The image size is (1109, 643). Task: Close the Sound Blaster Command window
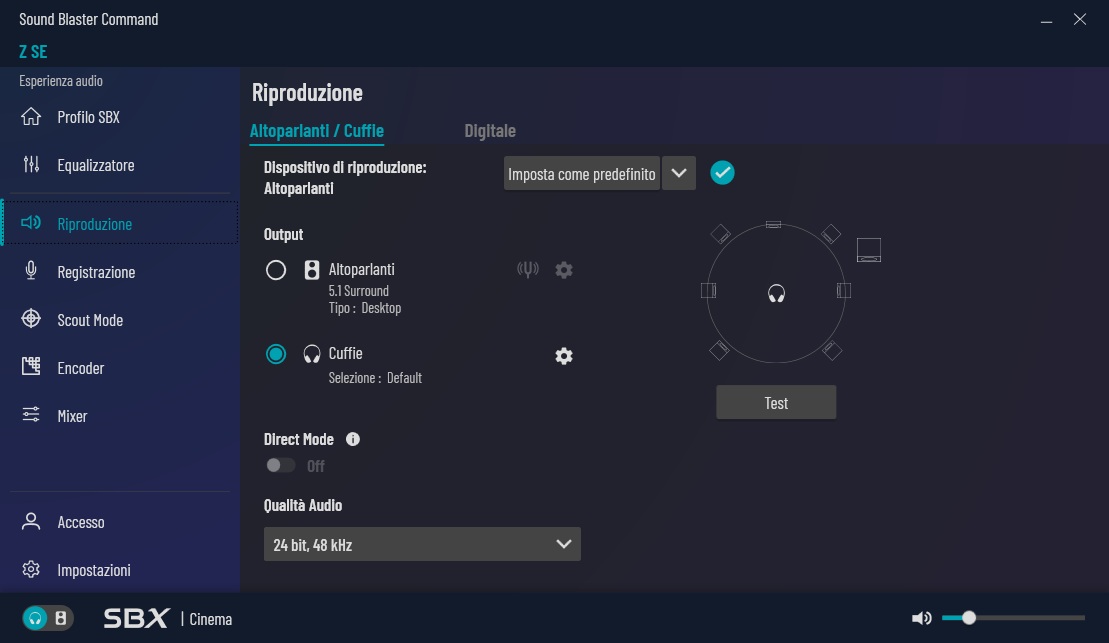coord(1079,20)
